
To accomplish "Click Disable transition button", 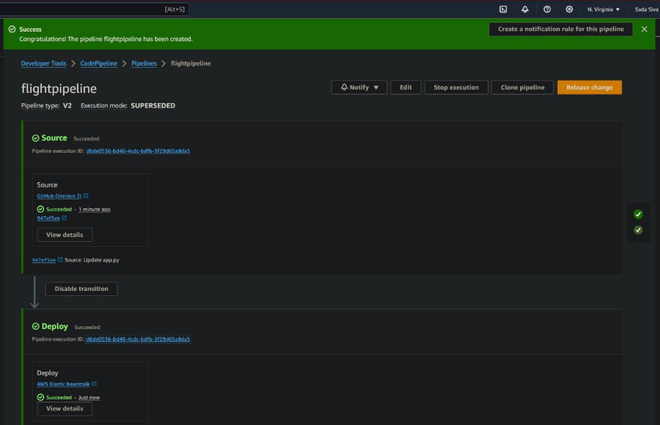I will tap(81, 289).
